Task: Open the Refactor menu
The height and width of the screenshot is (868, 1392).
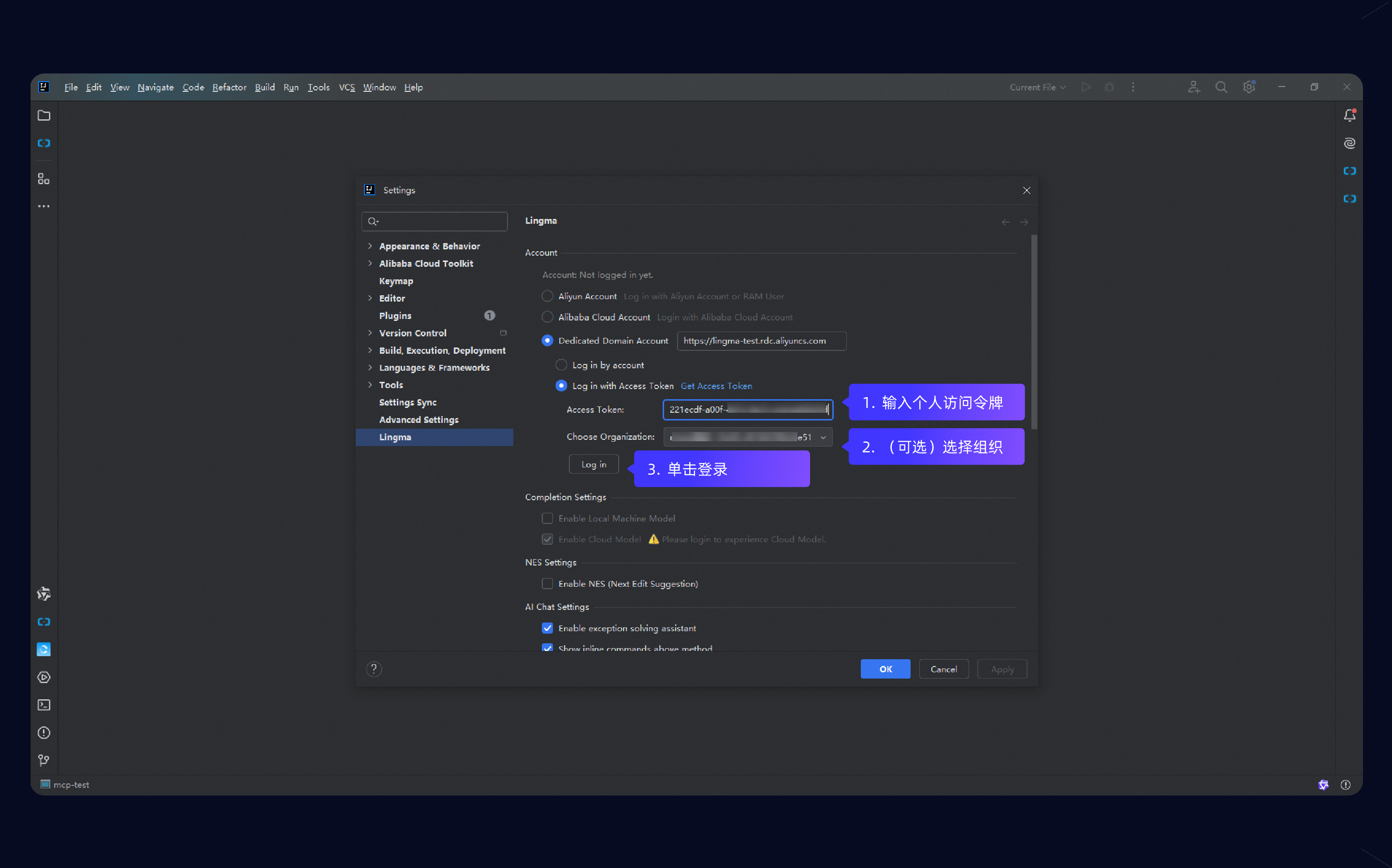Action: coord(229,87)
